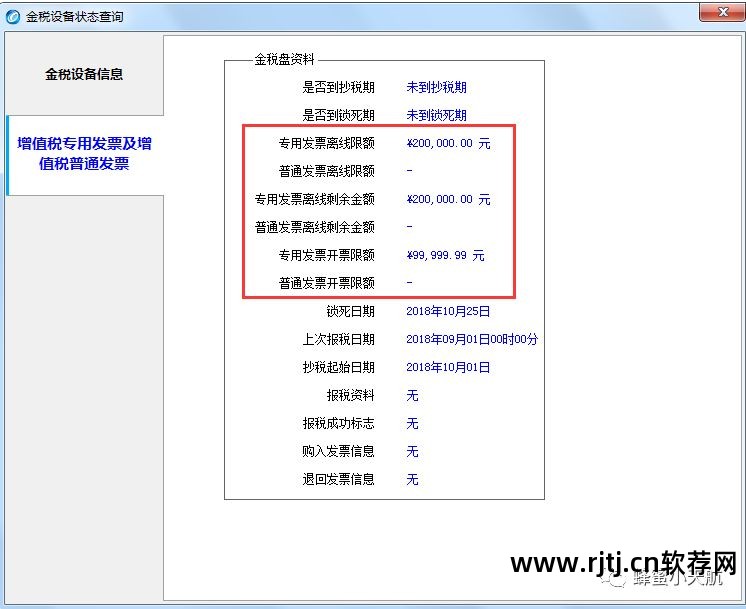Screen dimensions: 746x609
Task: Select the 增值税专用发票及增值税普通发票 tab
Action: 85,154
